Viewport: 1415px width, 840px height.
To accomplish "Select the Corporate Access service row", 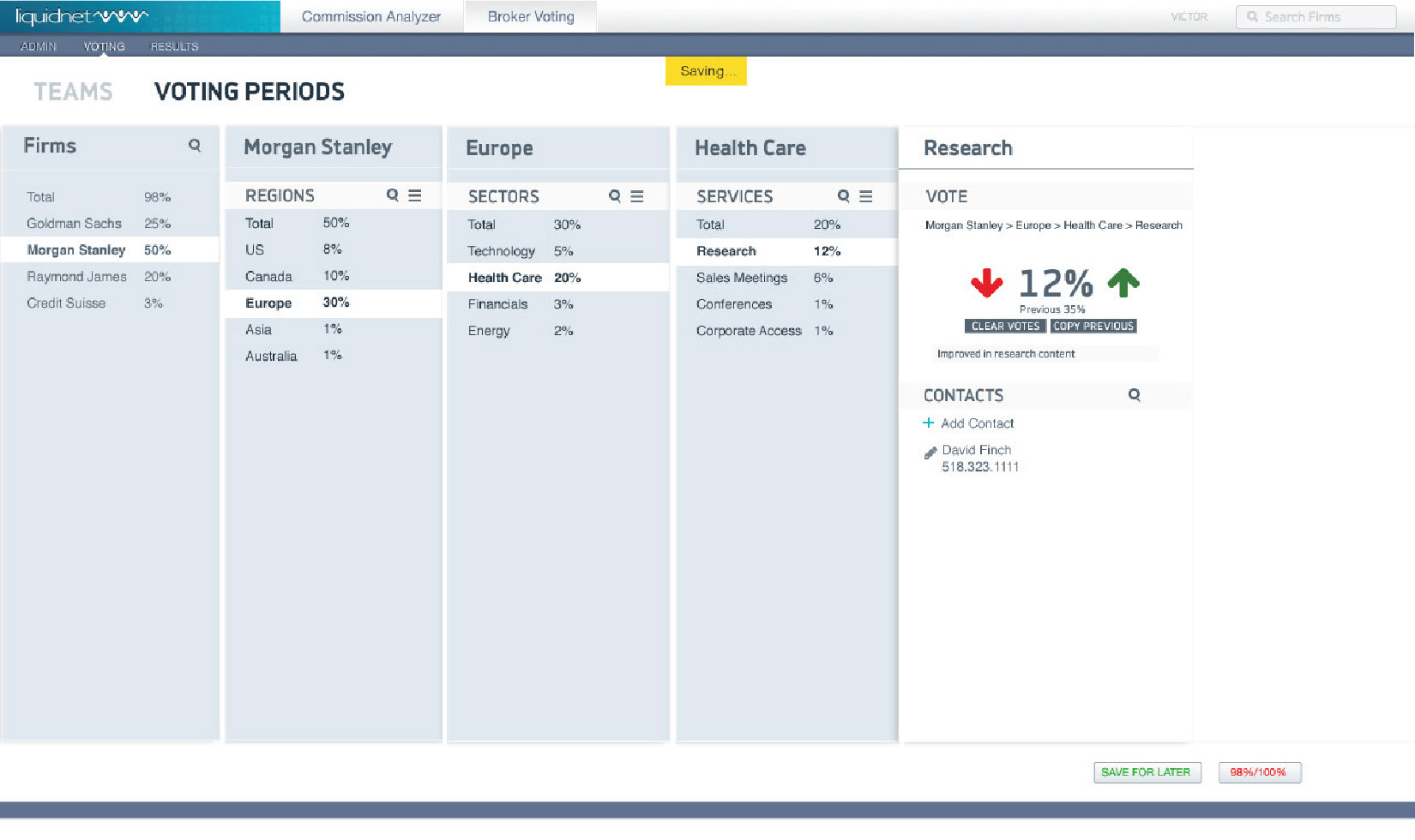I will click(786, 331).
